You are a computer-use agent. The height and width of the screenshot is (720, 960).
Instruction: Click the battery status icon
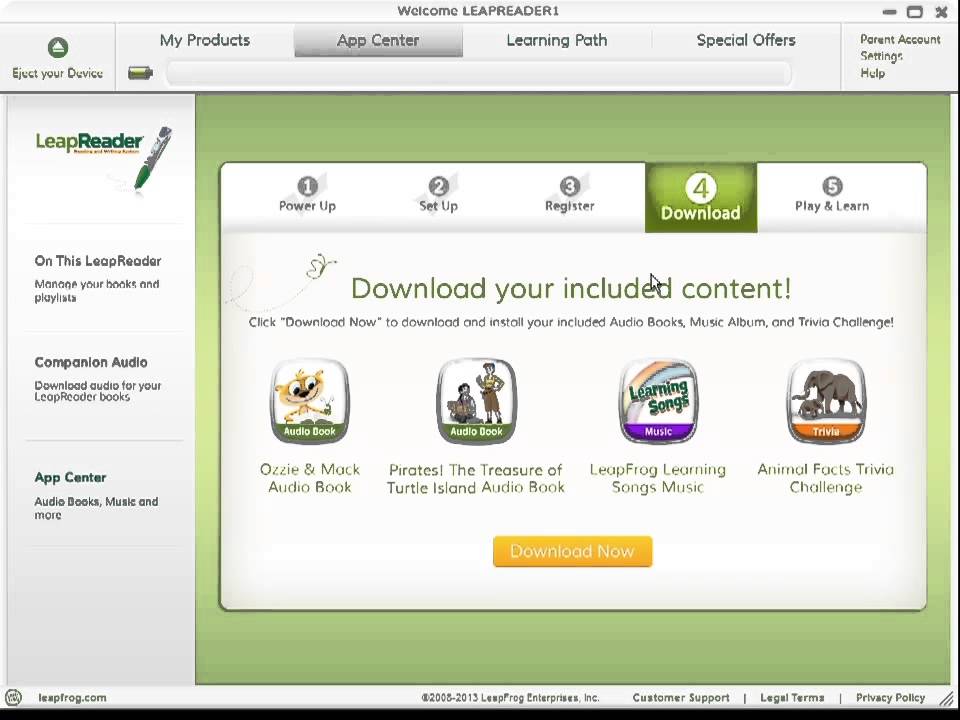coord(140,73)
